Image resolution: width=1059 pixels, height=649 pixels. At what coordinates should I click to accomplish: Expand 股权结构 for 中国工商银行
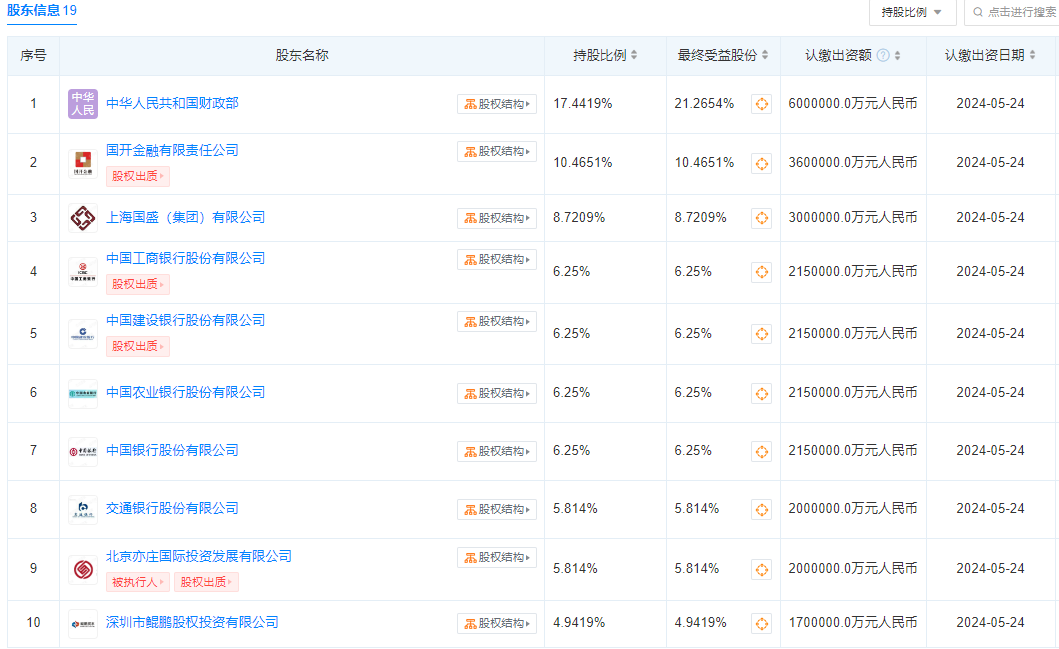coord(497,259)
